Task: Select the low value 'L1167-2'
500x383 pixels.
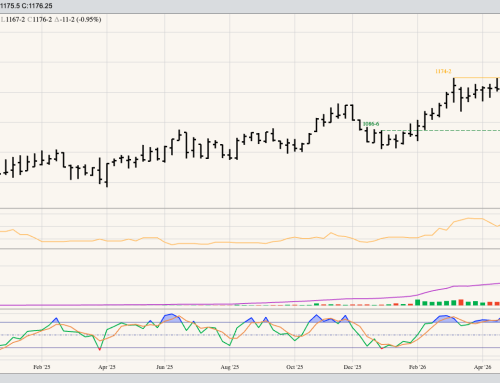Action: point(13,20)
